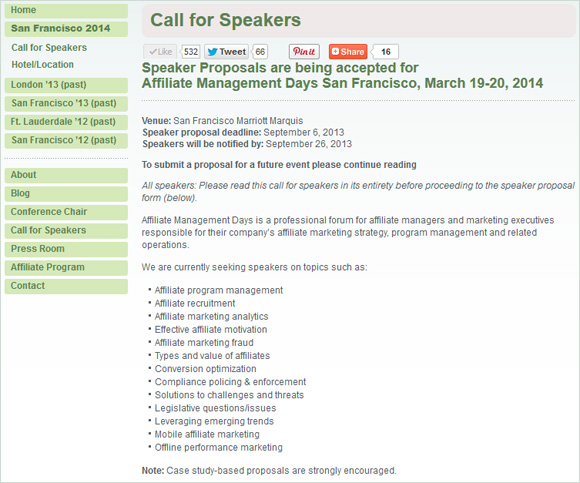Click the 'Offline performance marketing' bullet

point(218,447)
